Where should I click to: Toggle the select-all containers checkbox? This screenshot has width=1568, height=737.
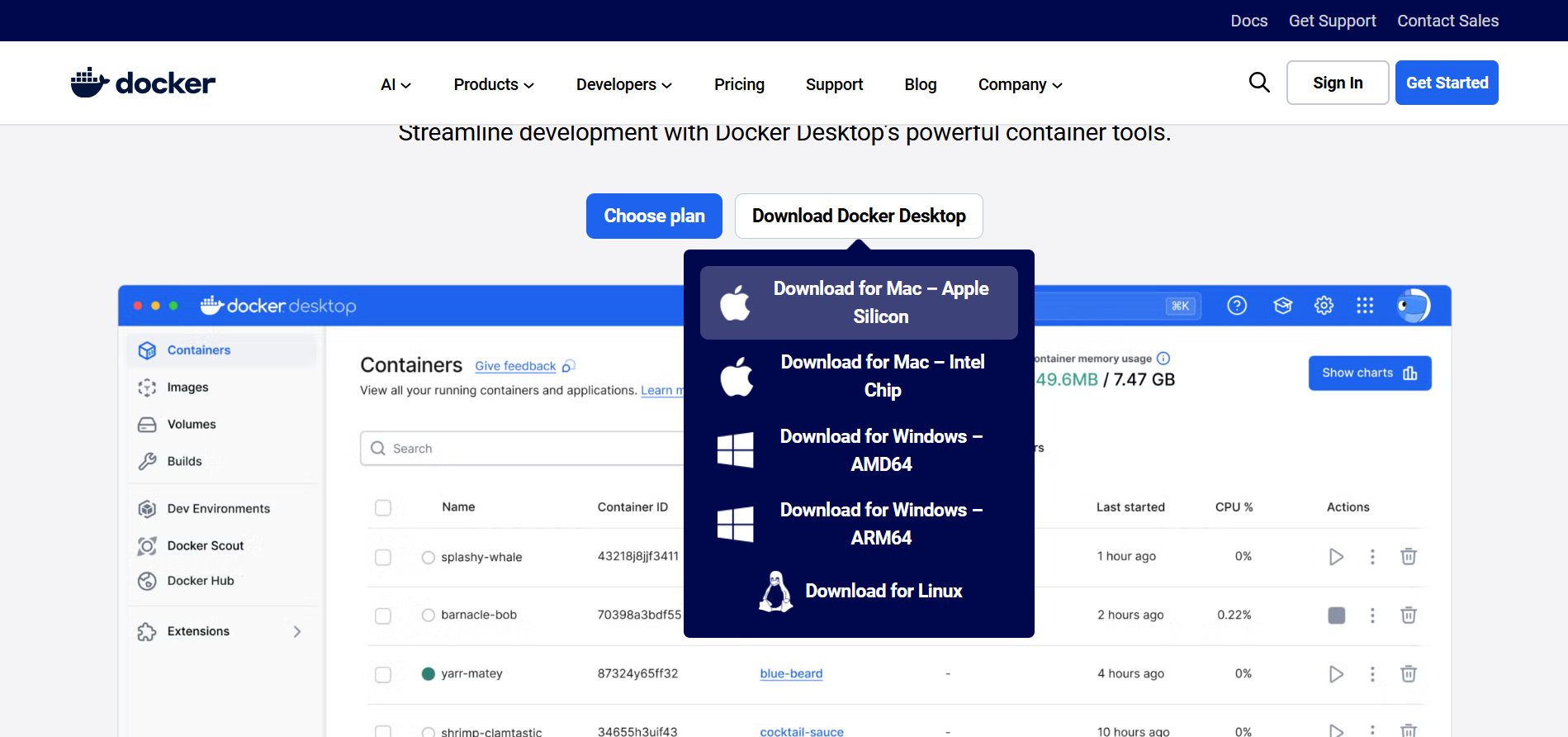click(383, 507)
